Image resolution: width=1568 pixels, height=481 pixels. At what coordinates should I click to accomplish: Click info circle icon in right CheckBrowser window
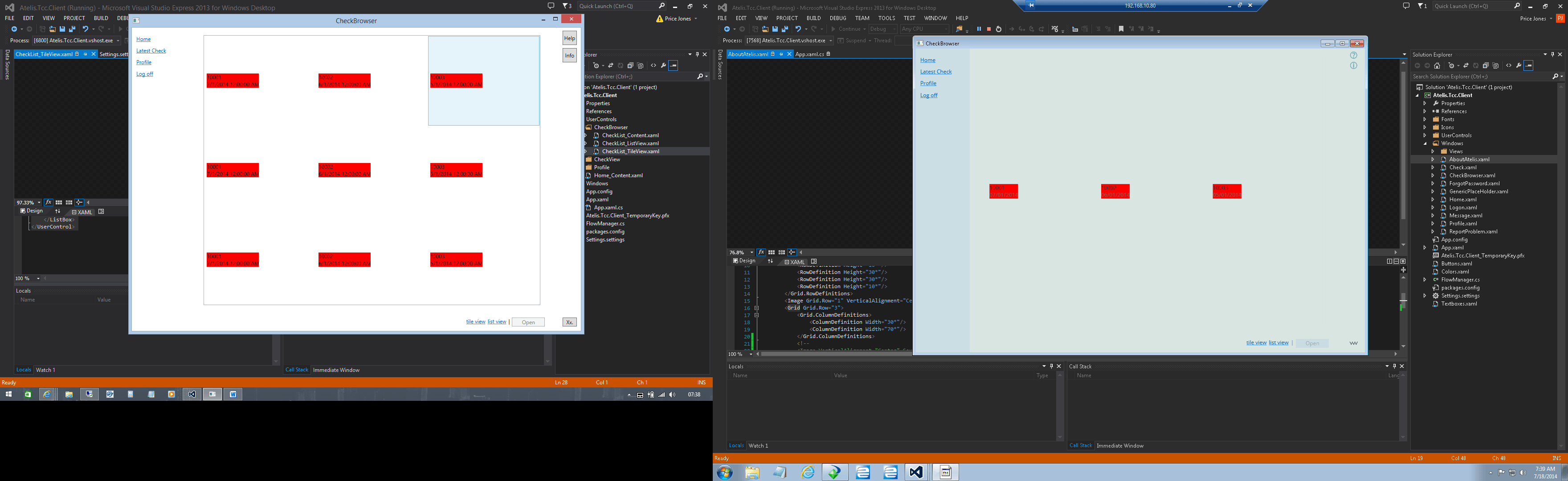point(1354,66)
